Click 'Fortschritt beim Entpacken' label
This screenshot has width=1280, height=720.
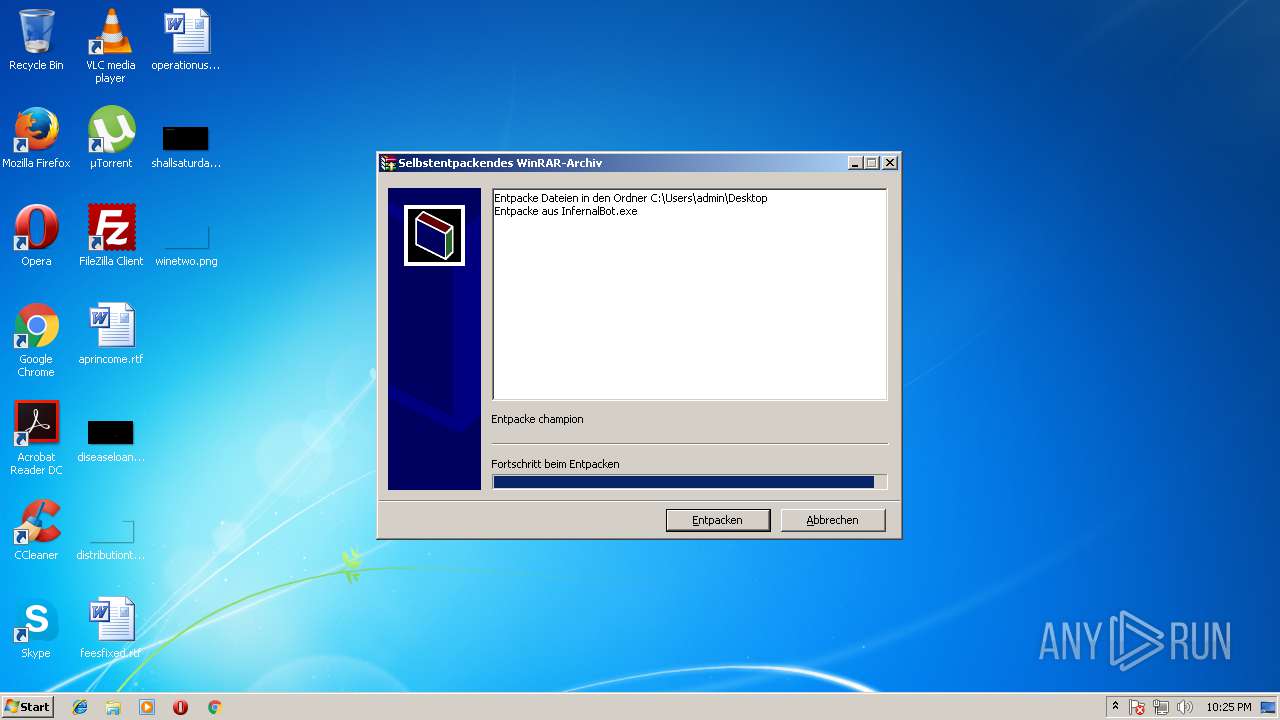(x=556, y=464)
